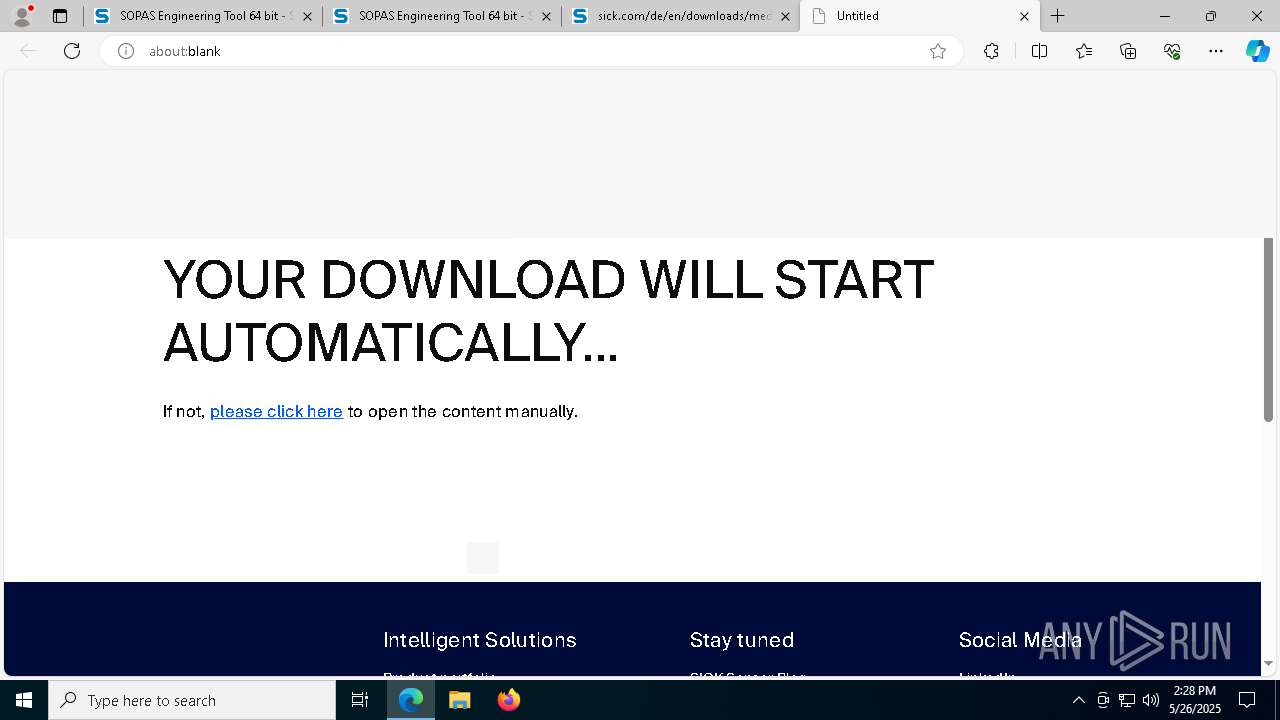Open the Copilot sidebar icon
This screenshot has height=720, width=1280.
(x=1257, y=51)
